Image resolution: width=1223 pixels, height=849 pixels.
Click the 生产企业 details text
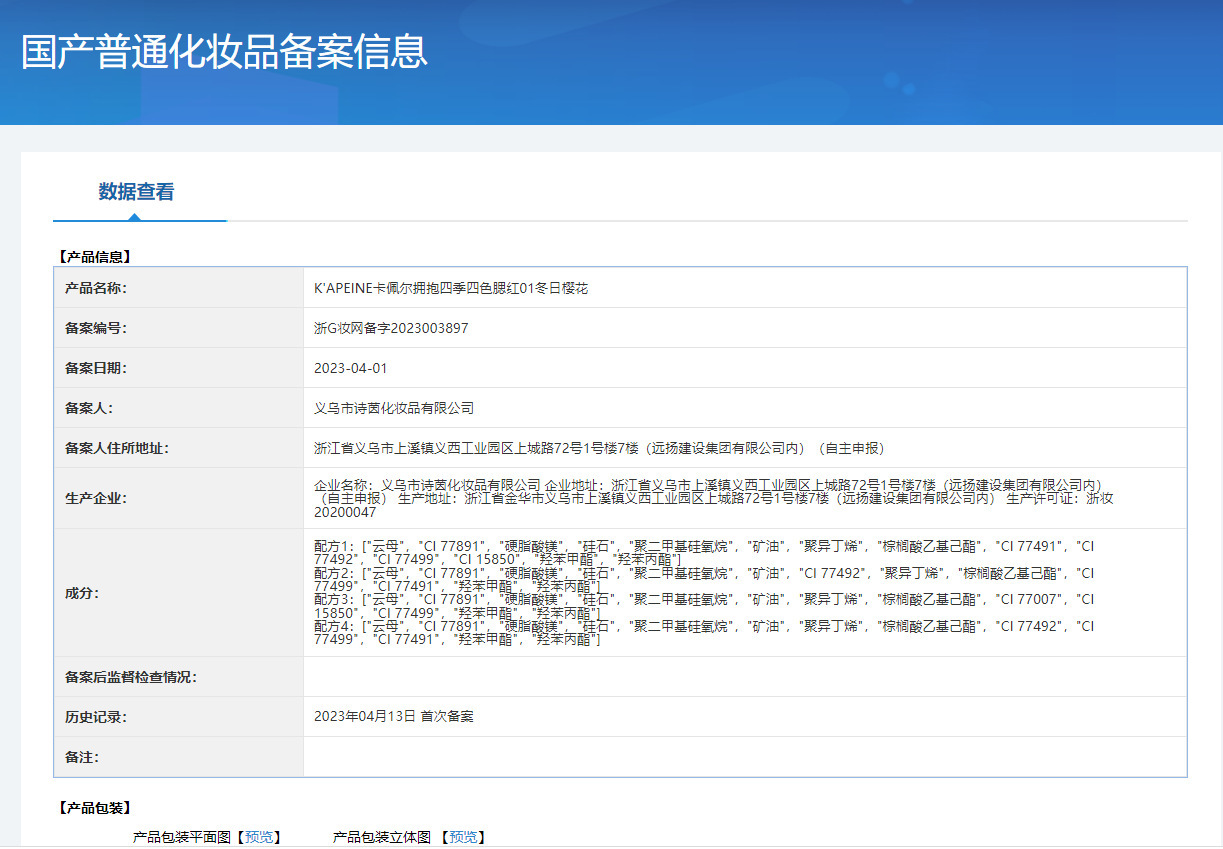(713, 498)
